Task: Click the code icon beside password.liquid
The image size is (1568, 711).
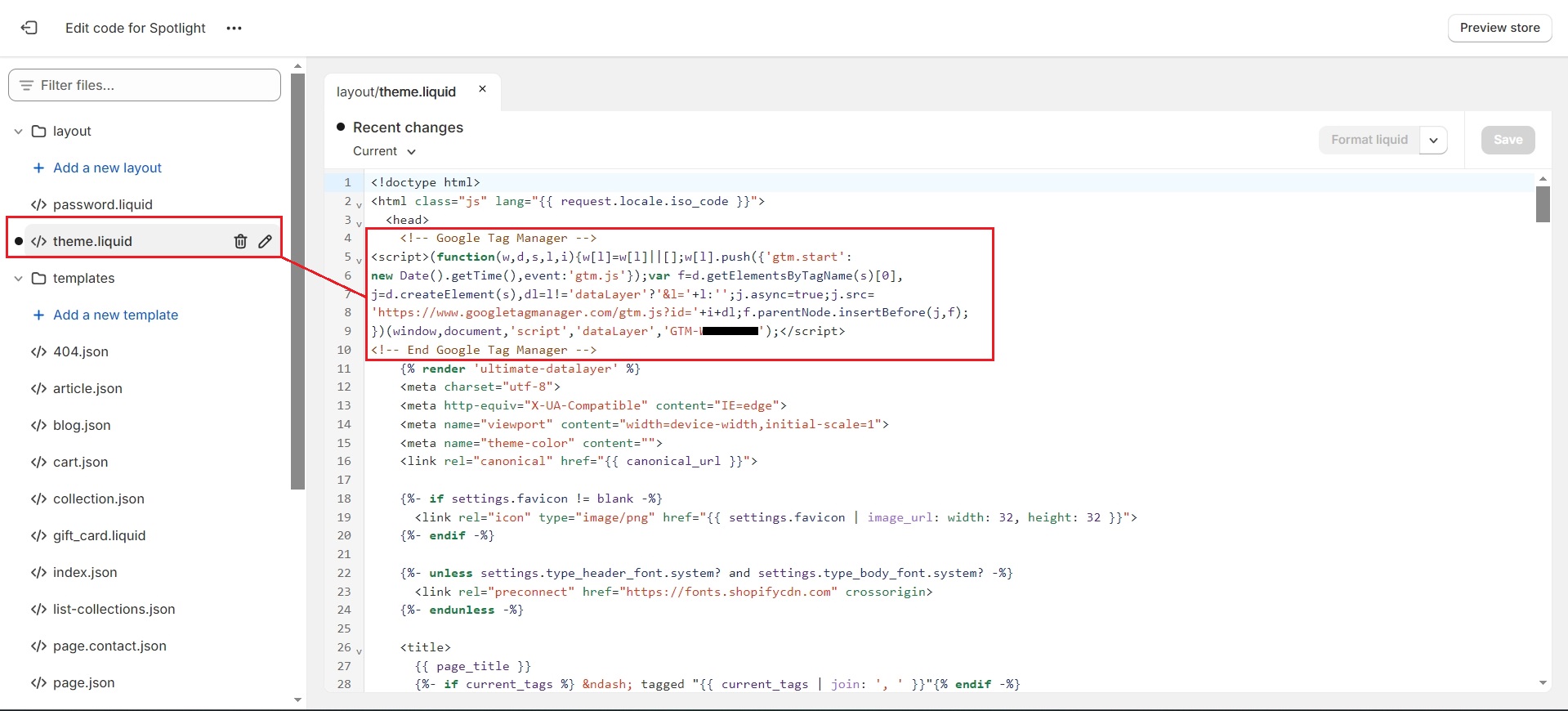Action: 38,204
